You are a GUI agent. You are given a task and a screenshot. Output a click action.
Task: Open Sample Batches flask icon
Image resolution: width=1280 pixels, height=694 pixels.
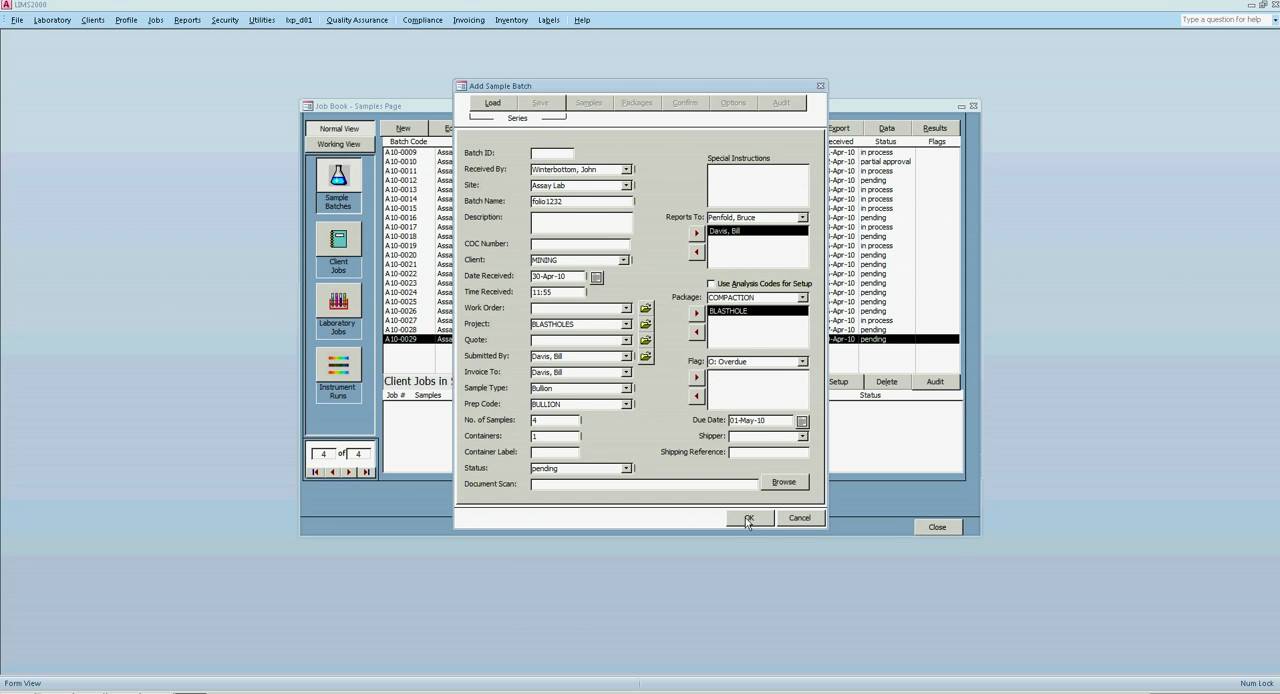[338, 175]
